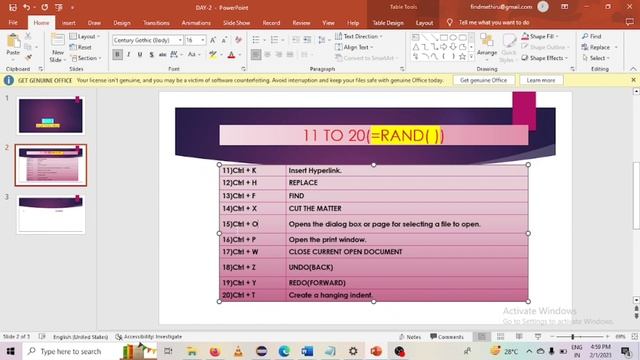Justify the text in Paragraph group

click(x=290, y=54)
